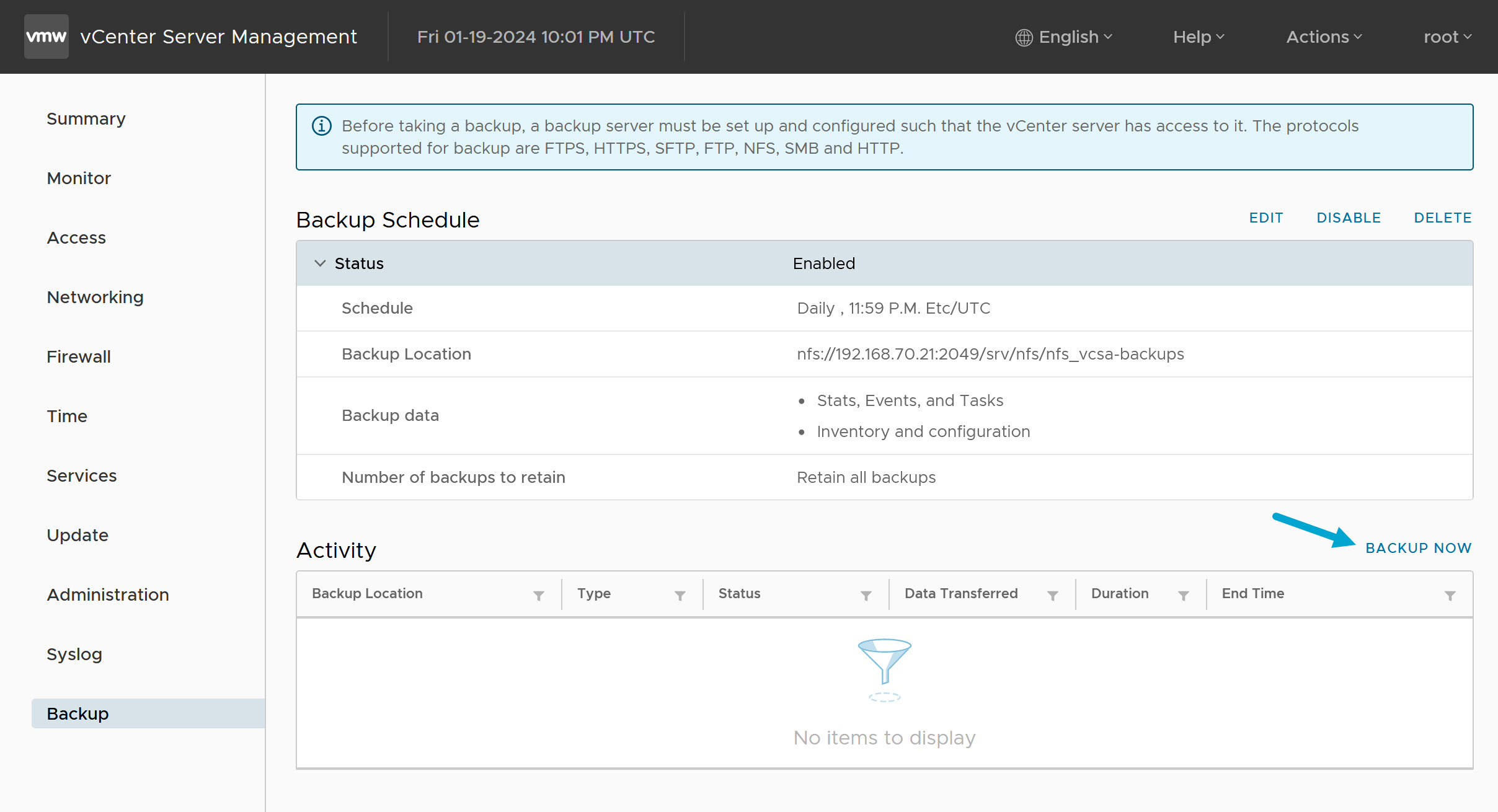This screenshot has height=812, width=1498.
Task: Click the globe language icon
Action: tap(1024, 37)
